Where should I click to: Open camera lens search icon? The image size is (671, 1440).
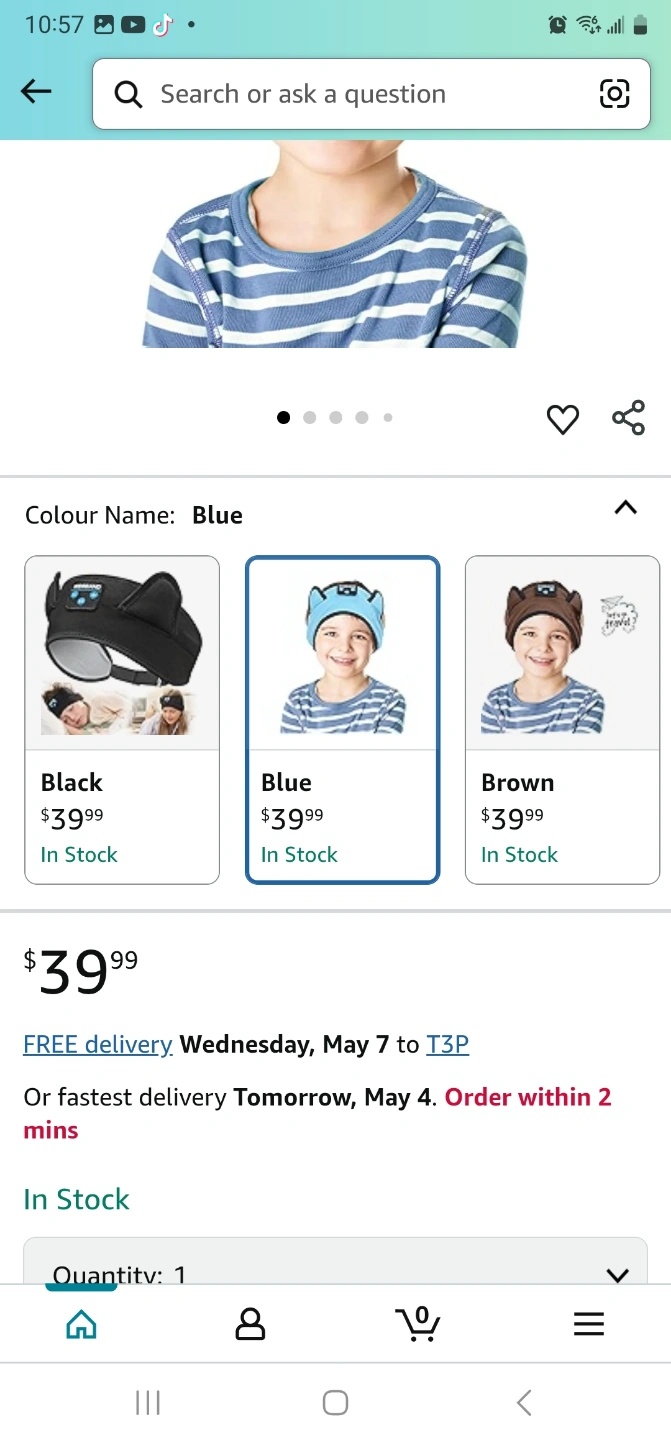pyautogui.click(x=614, y=94)
